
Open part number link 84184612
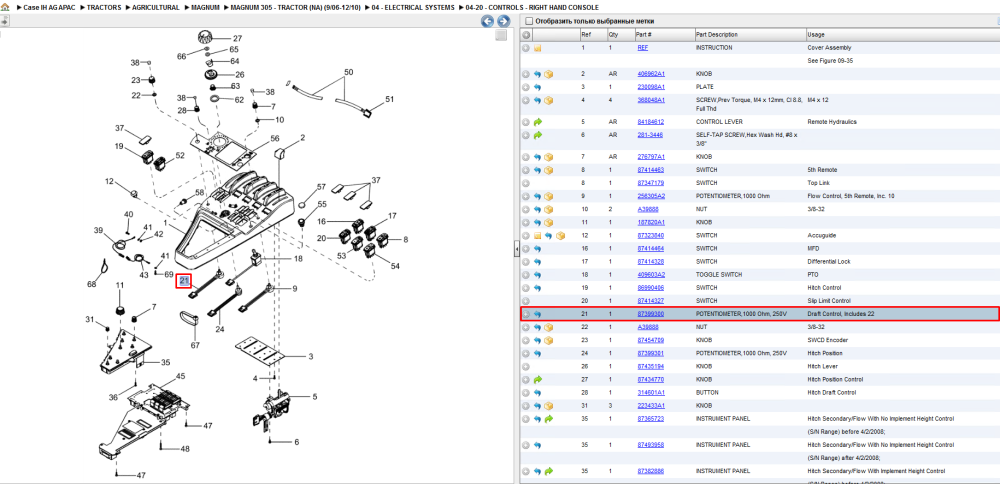coord(651,122)
